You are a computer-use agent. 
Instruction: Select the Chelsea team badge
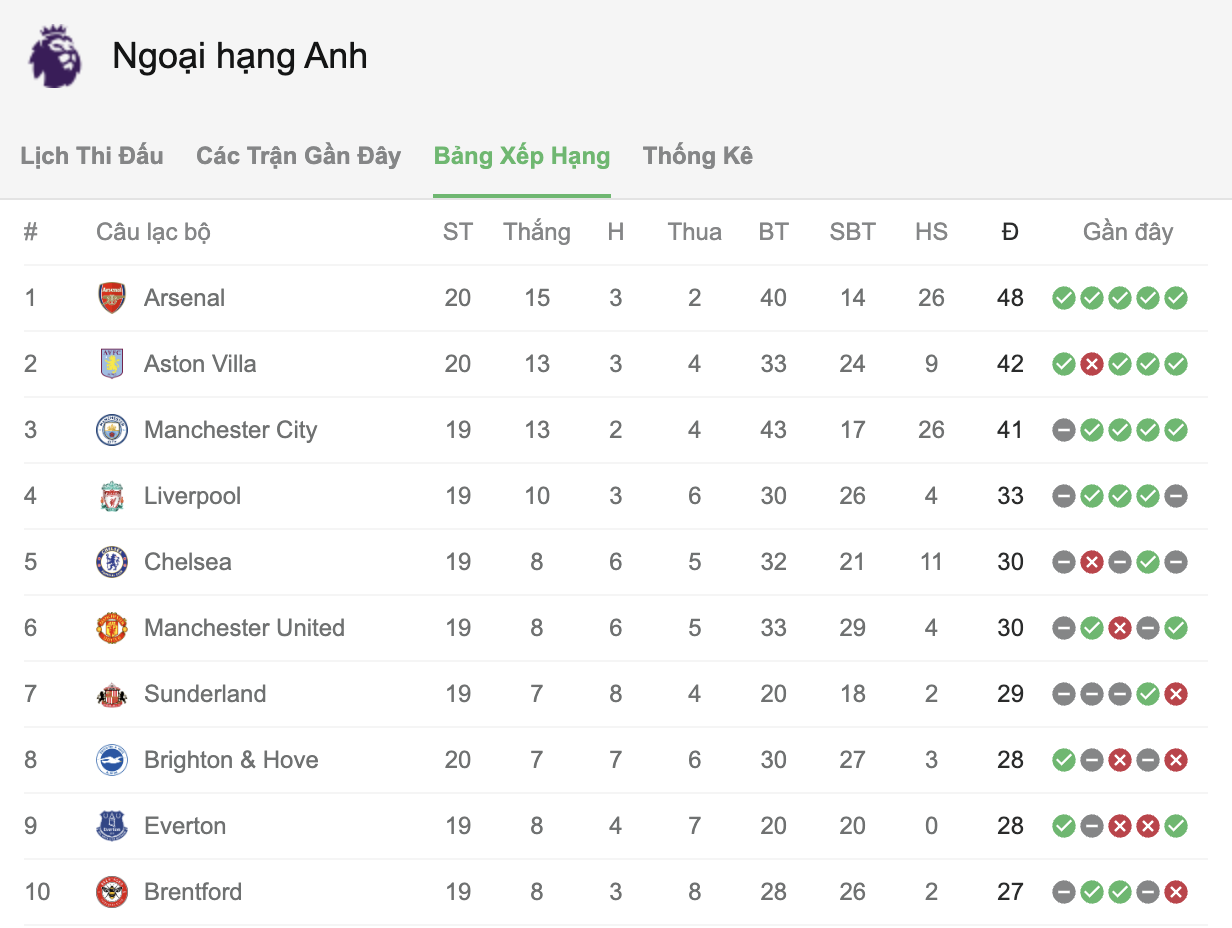(111, 562)
